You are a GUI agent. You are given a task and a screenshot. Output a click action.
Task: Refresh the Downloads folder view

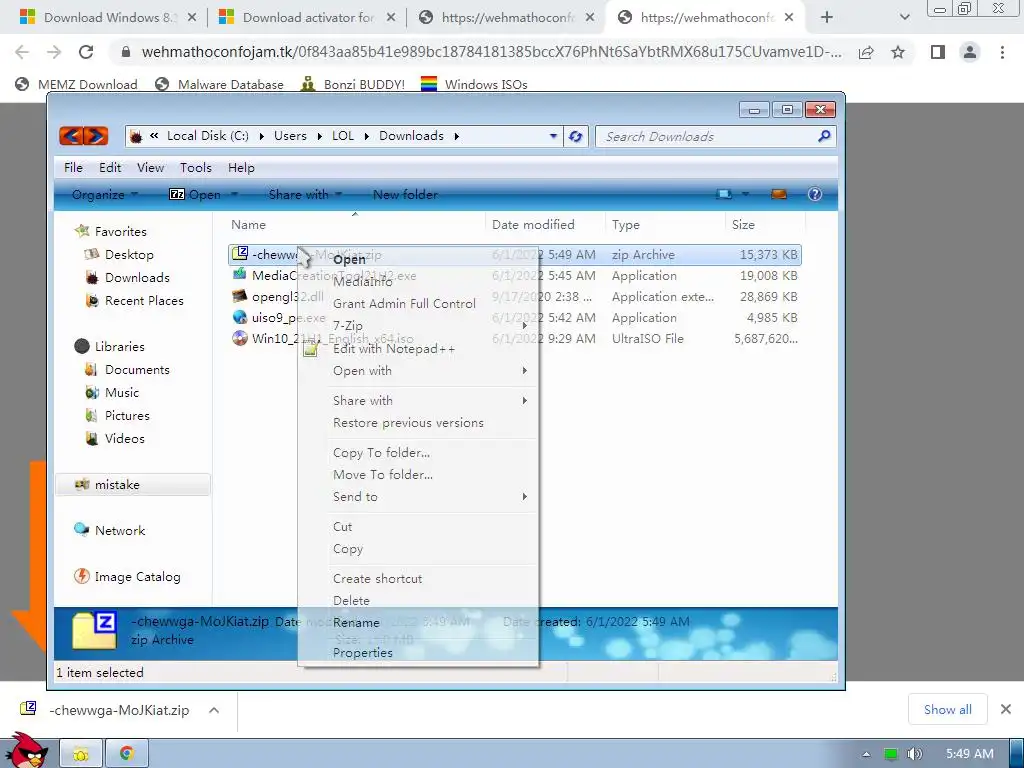(575, 136)
